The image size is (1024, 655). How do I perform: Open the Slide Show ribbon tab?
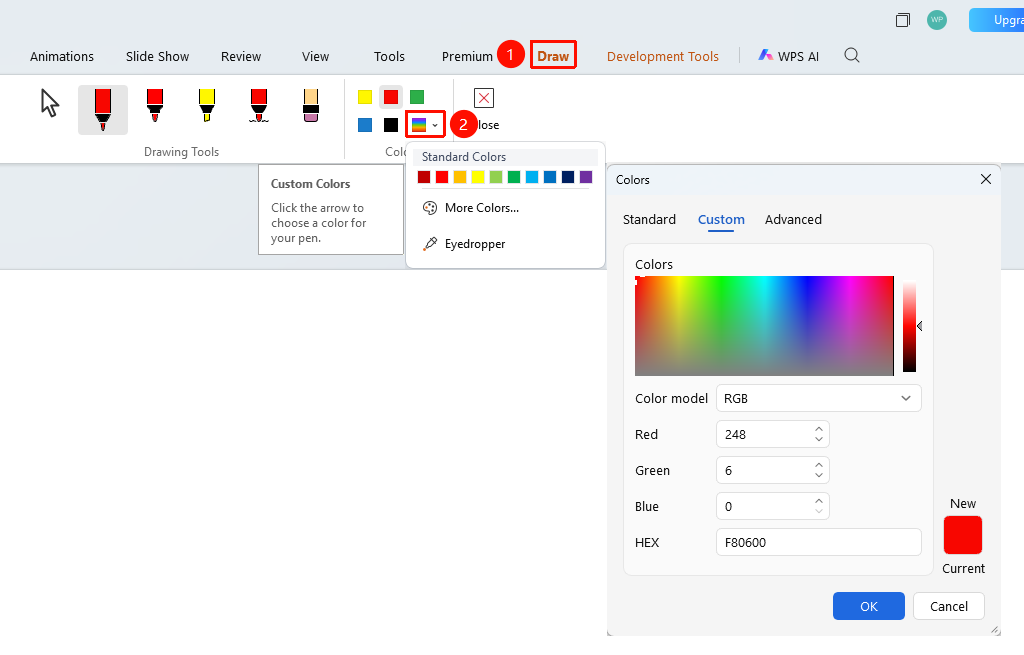click(x=157, y=56)
